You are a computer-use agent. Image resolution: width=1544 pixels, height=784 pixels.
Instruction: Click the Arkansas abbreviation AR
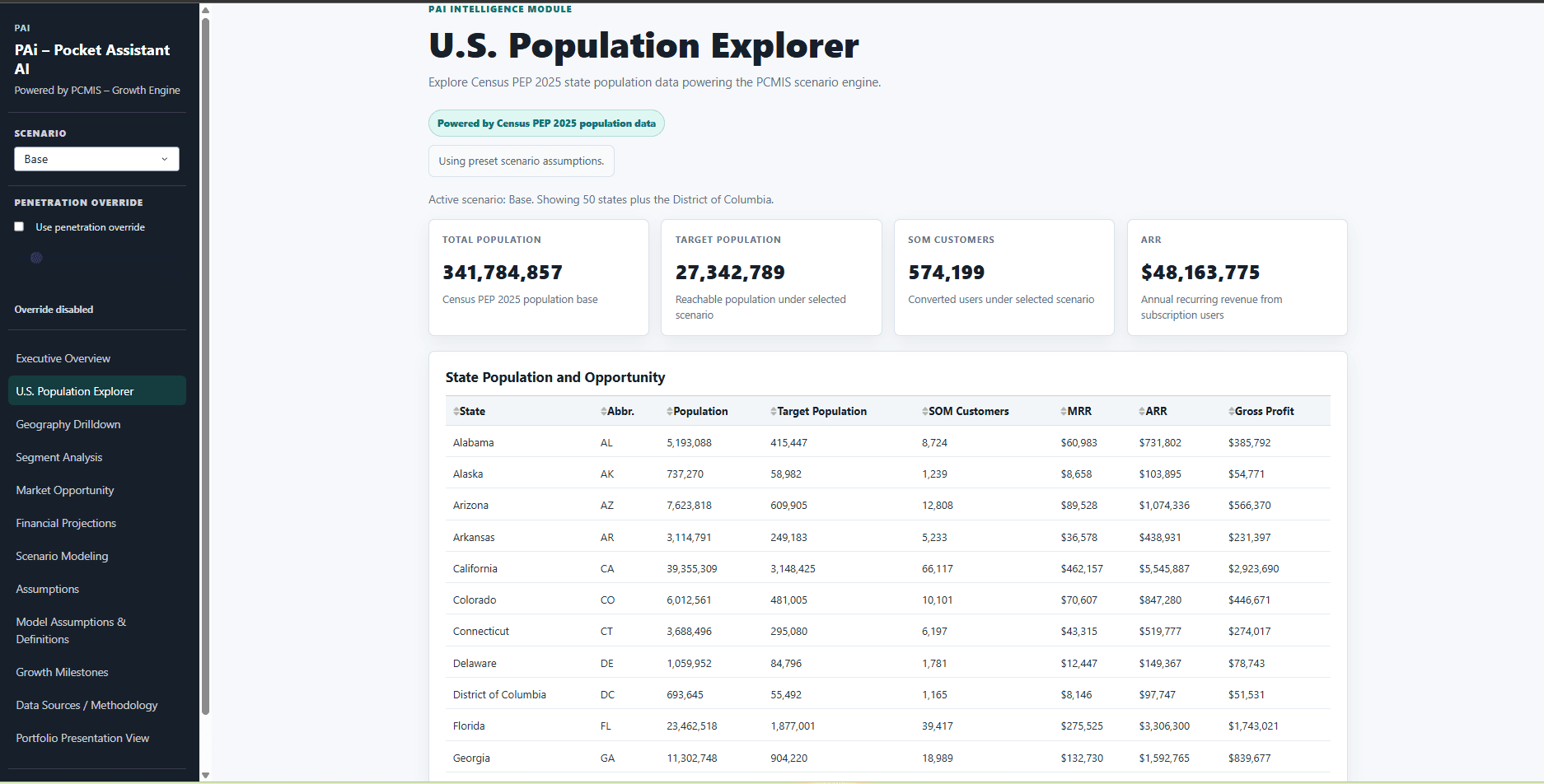607,538
